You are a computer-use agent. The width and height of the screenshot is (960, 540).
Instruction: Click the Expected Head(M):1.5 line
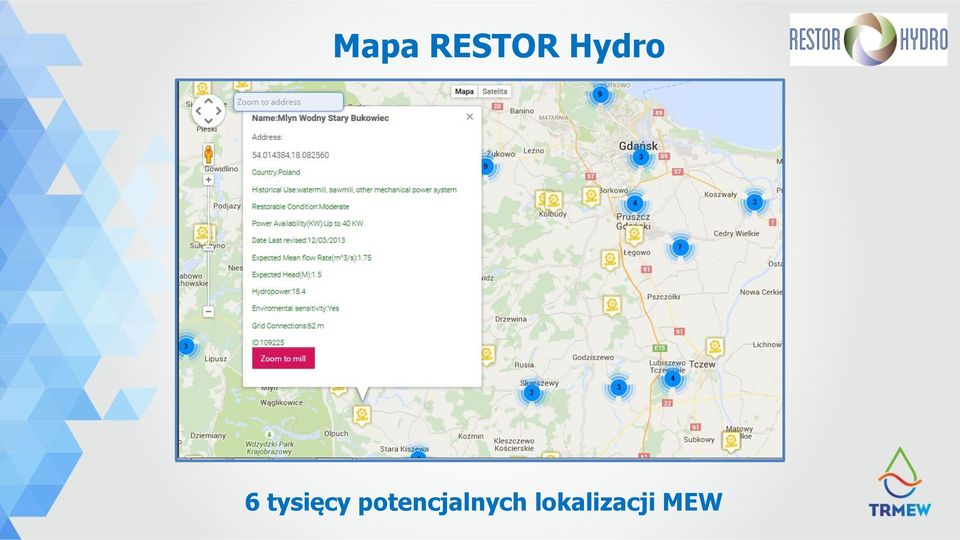[287, 274]
